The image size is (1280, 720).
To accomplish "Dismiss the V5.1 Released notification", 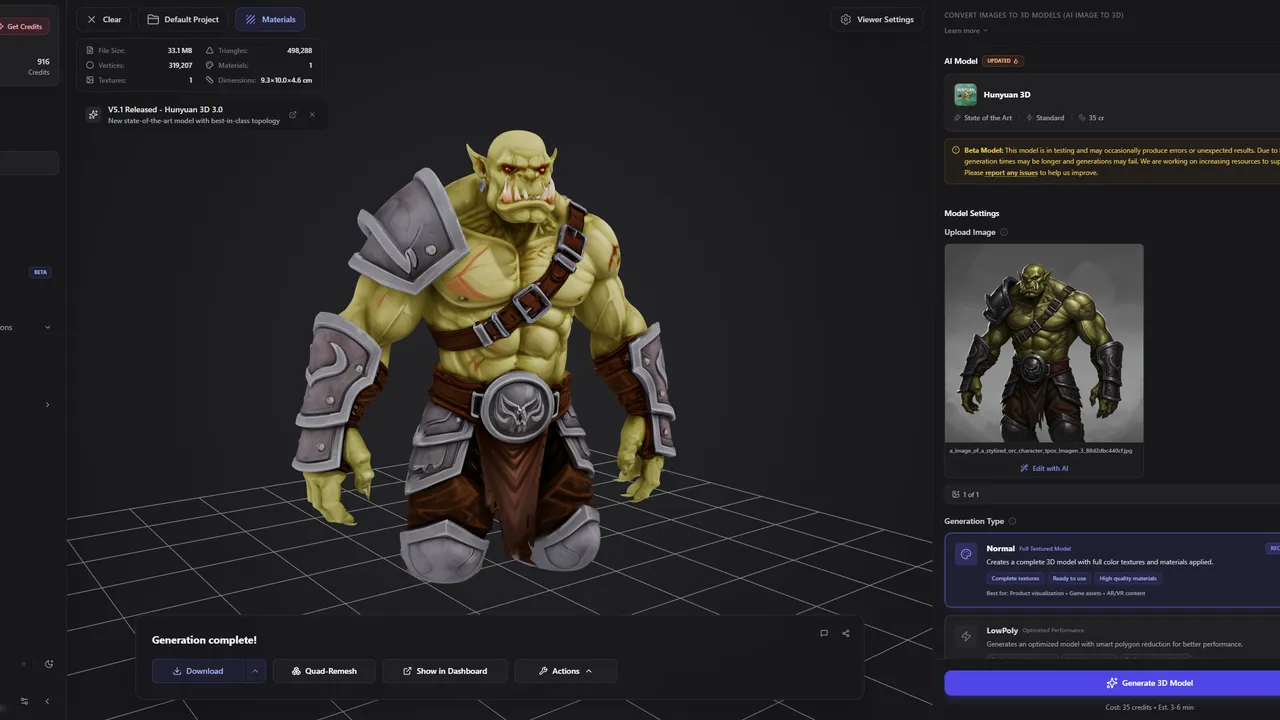I will point(312,114).
